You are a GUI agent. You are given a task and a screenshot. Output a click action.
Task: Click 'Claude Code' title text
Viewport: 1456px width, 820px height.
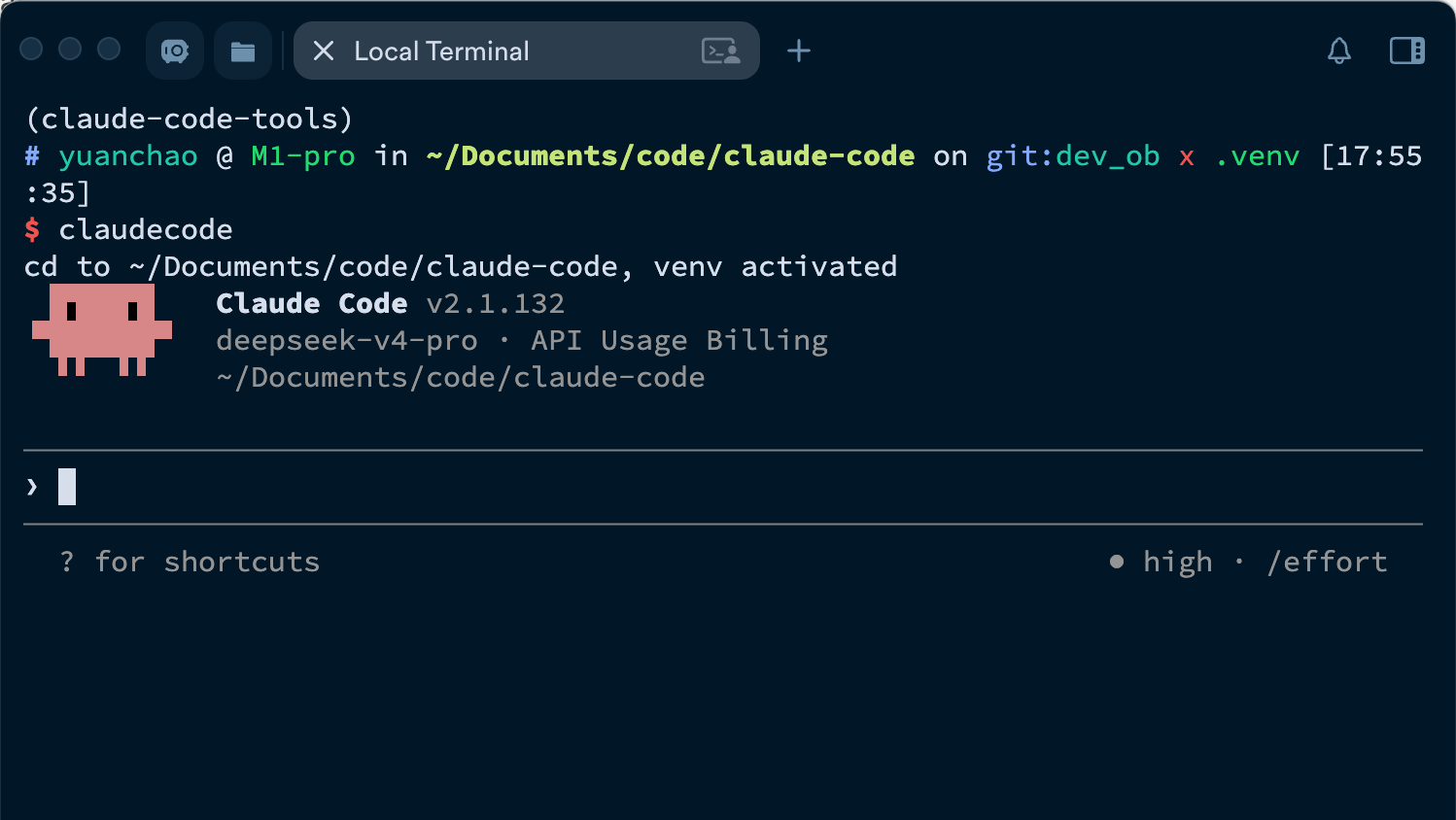point(312,303)
